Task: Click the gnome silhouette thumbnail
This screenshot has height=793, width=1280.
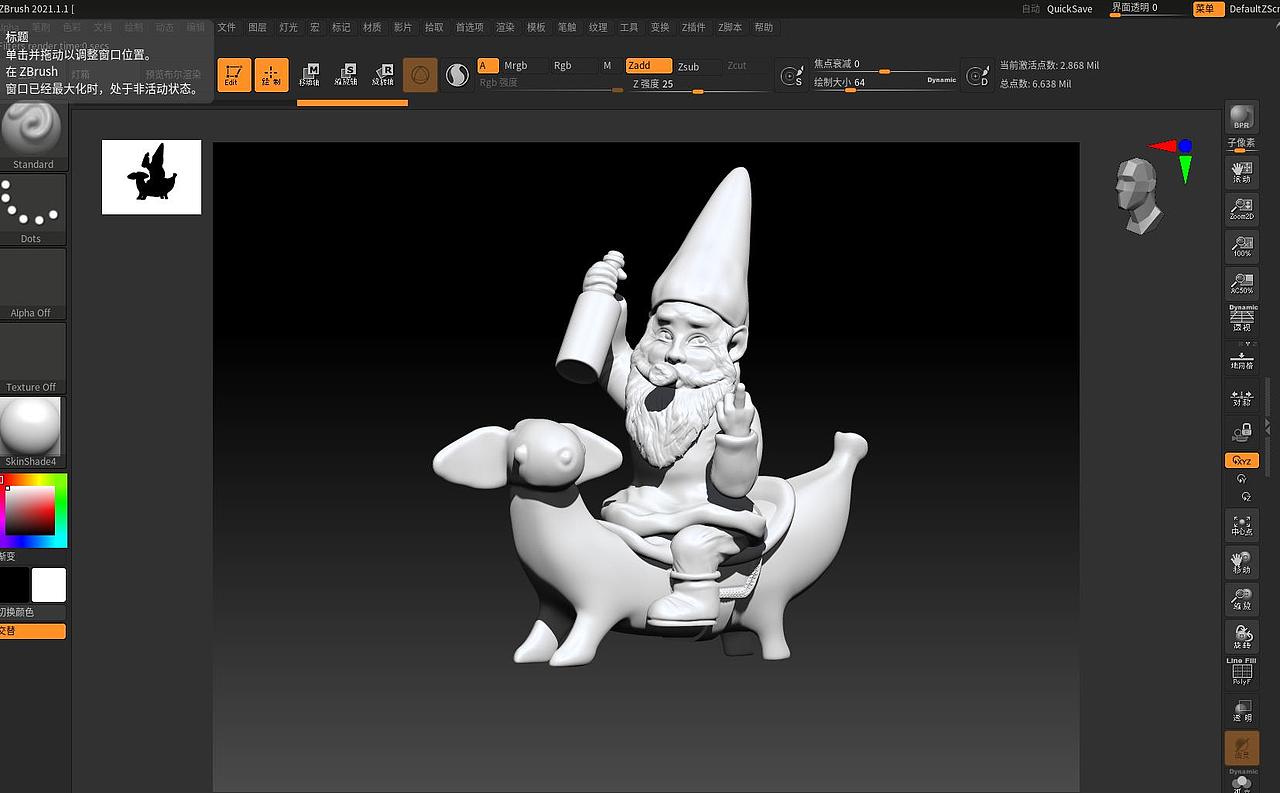Action: (152, 177)
